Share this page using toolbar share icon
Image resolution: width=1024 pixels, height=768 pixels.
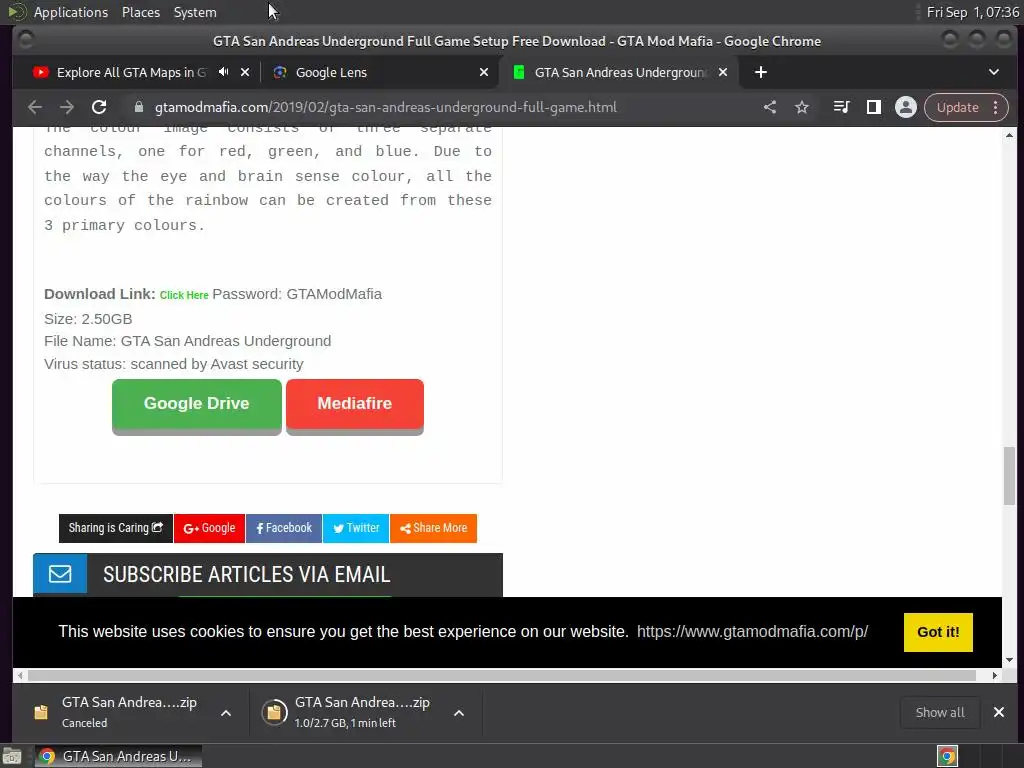click(770, 107)
